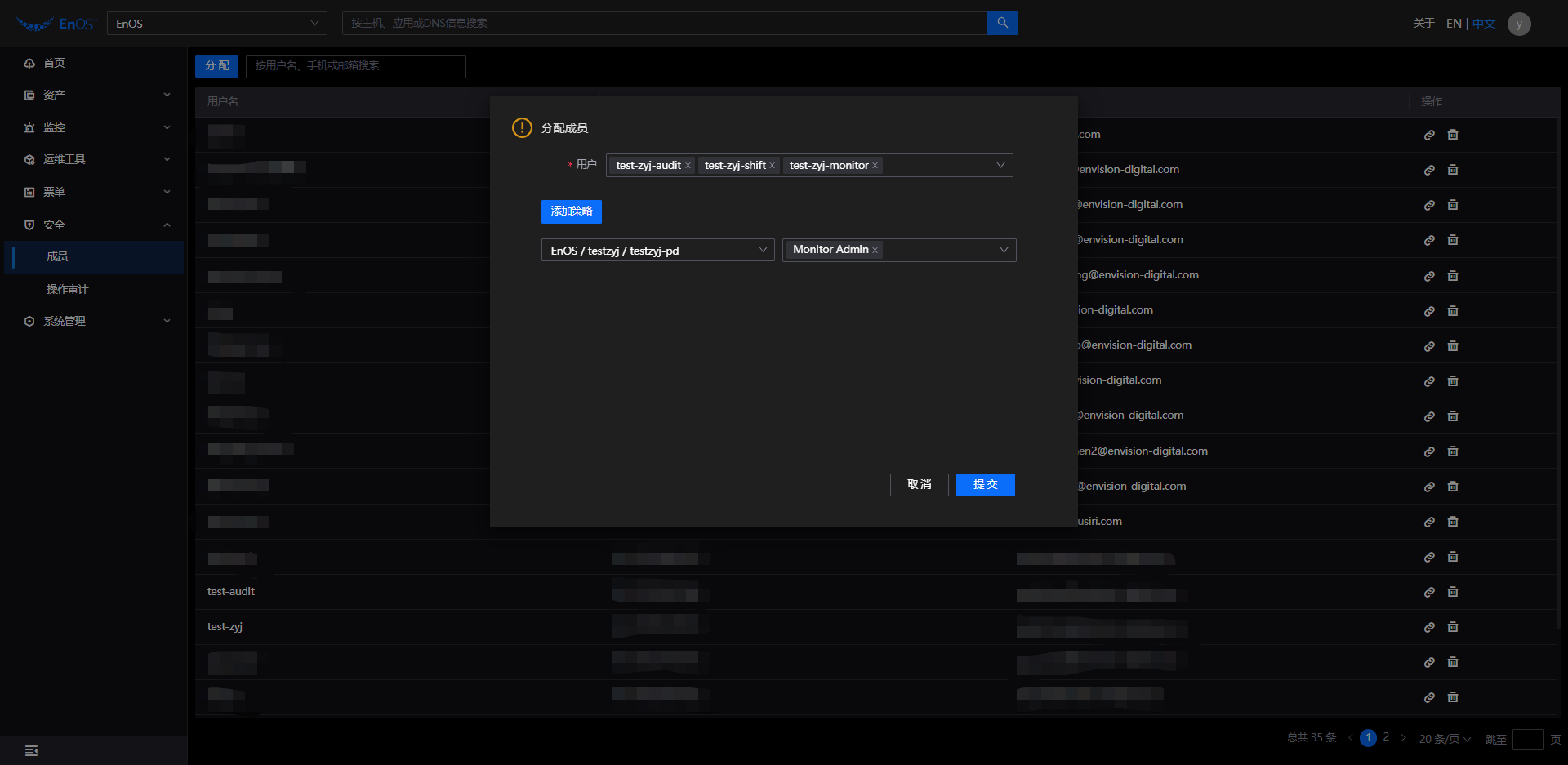Image resolution: width=1568 pixels, height=765 pixels.
Task: Open the EnOS / testzyj / testzyj-pd dropdown
Action: [x=657, y=250]
